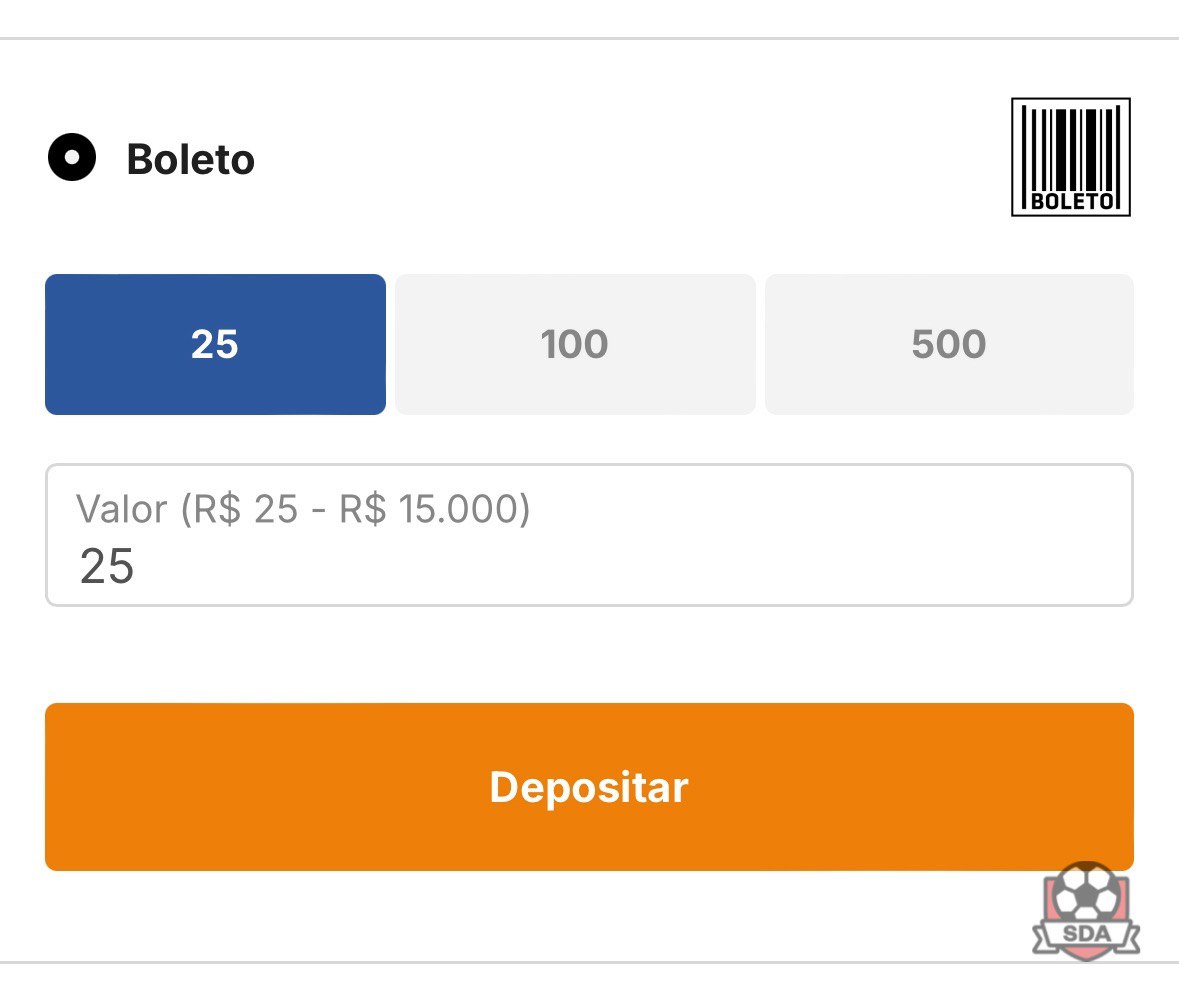Click the Boleto barcode icon
The image size is (1179, 997).
point(1071,157)
